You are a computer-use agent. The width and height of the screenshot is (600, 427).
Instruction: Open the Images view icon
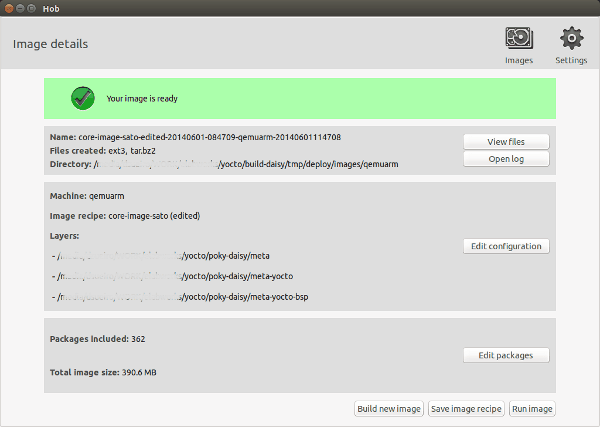tap(519, 40)
